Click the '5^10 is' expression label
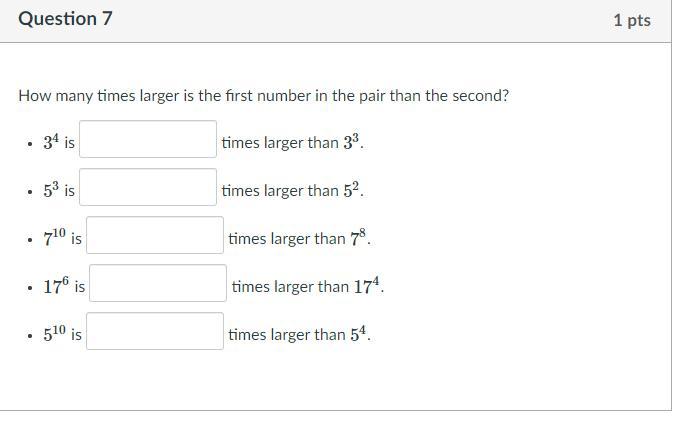The height and width of the screenshot is (433, 684). pos(62,334)
